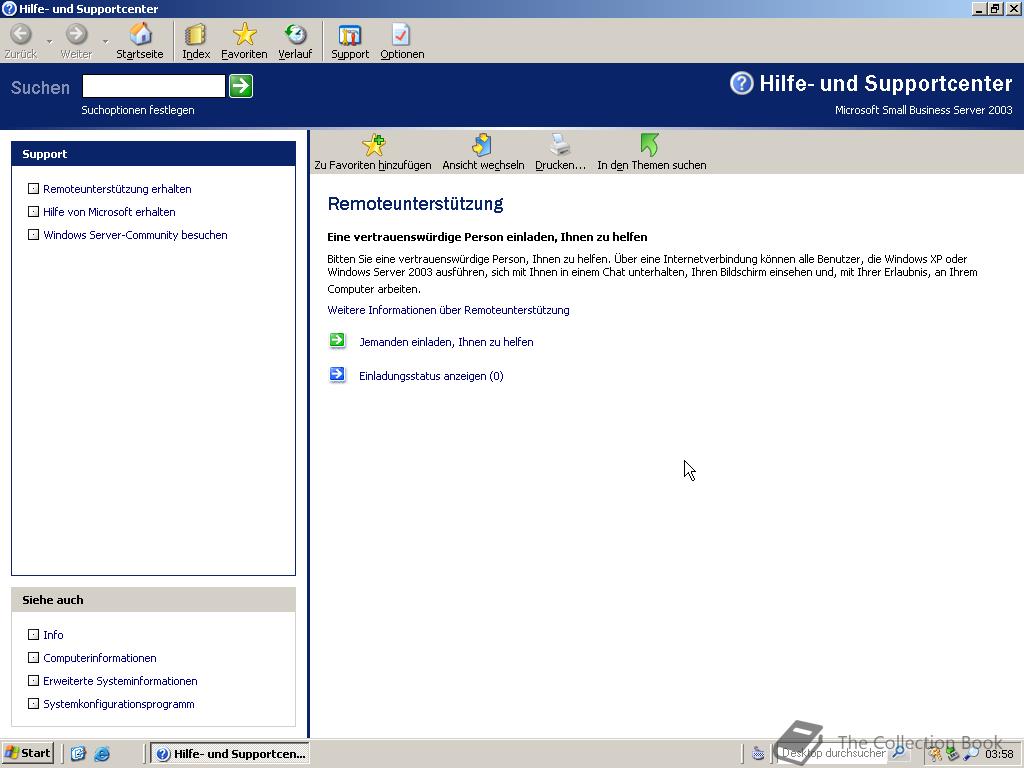Open the Zurück history dropdown arrow
The width and height of the screenshot is (1024, 768).
pos(49,42)
